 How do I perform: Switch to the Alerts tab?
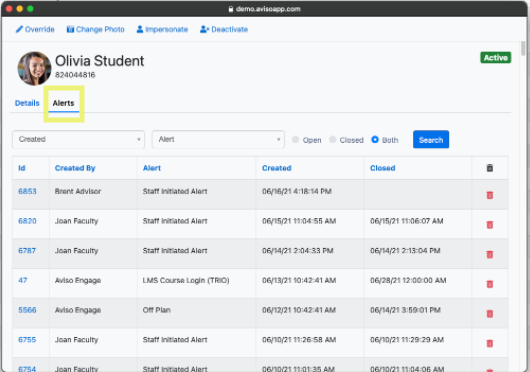click(x=63, y=103)
